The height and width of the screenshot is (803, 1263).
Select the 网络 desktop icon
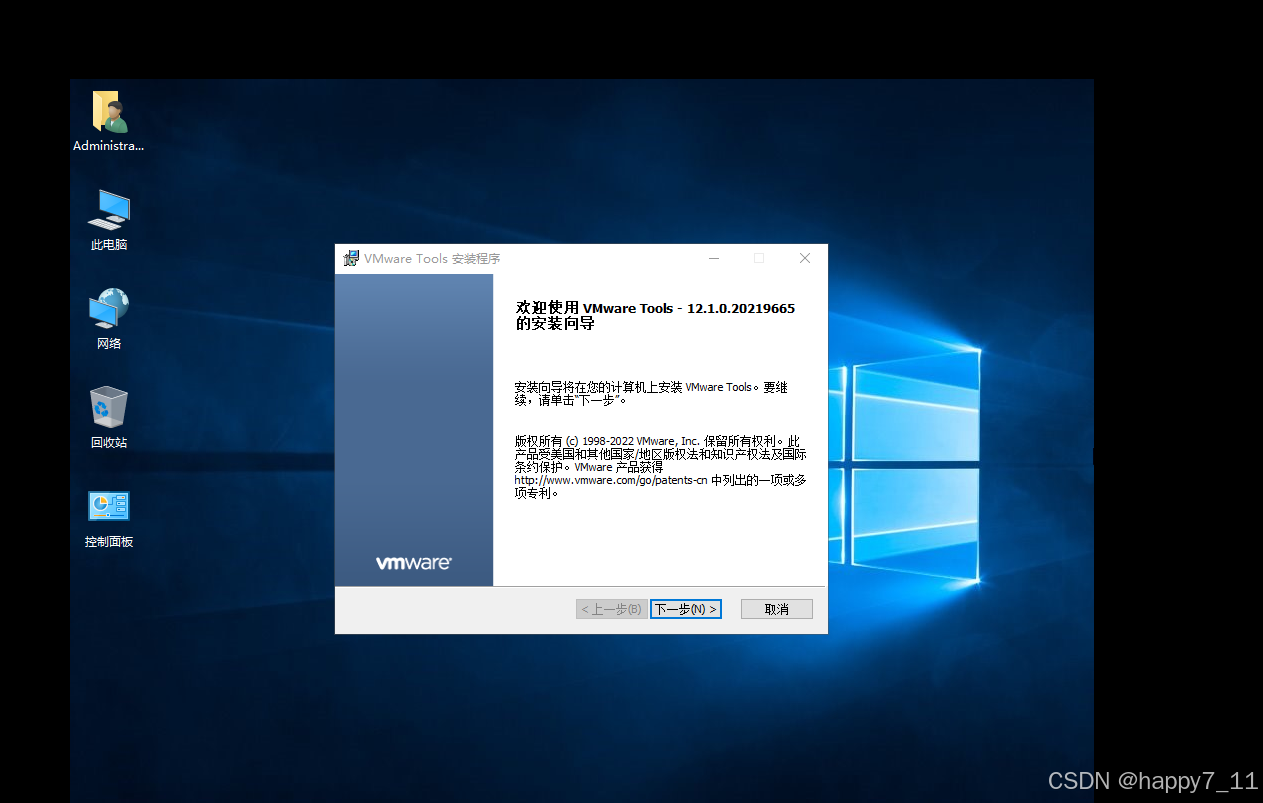(109, 319)
